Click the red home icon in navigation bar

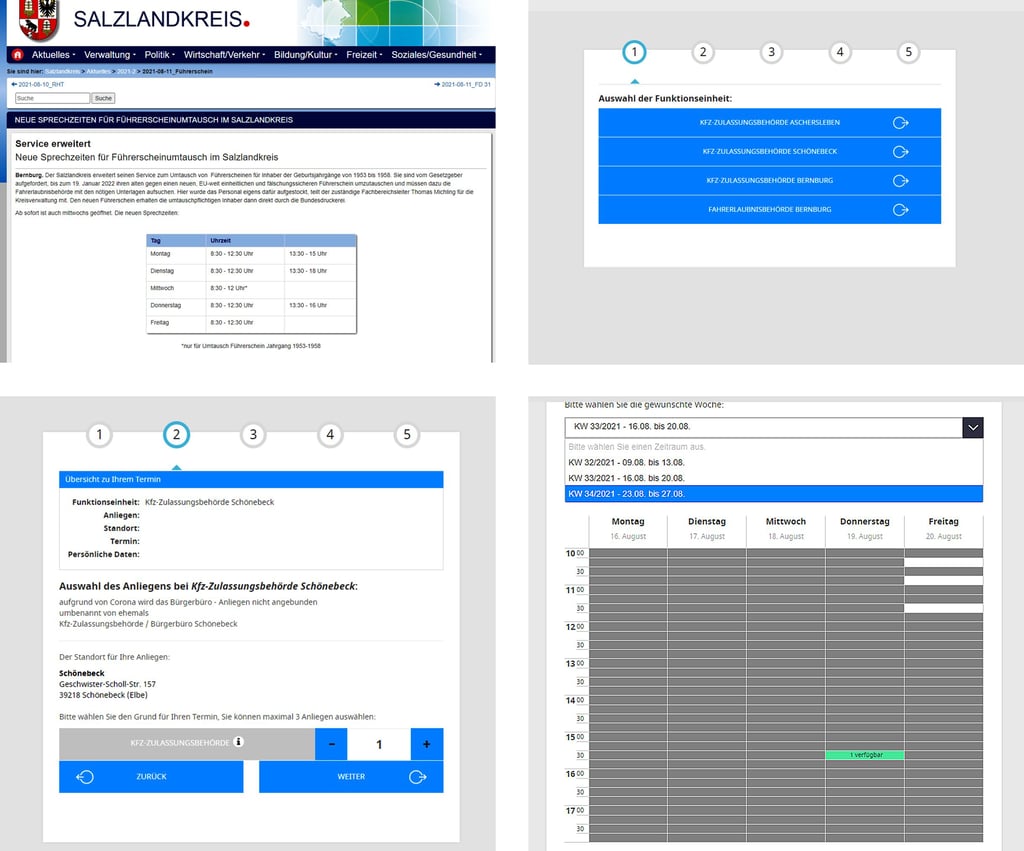[x=18, y=55]
